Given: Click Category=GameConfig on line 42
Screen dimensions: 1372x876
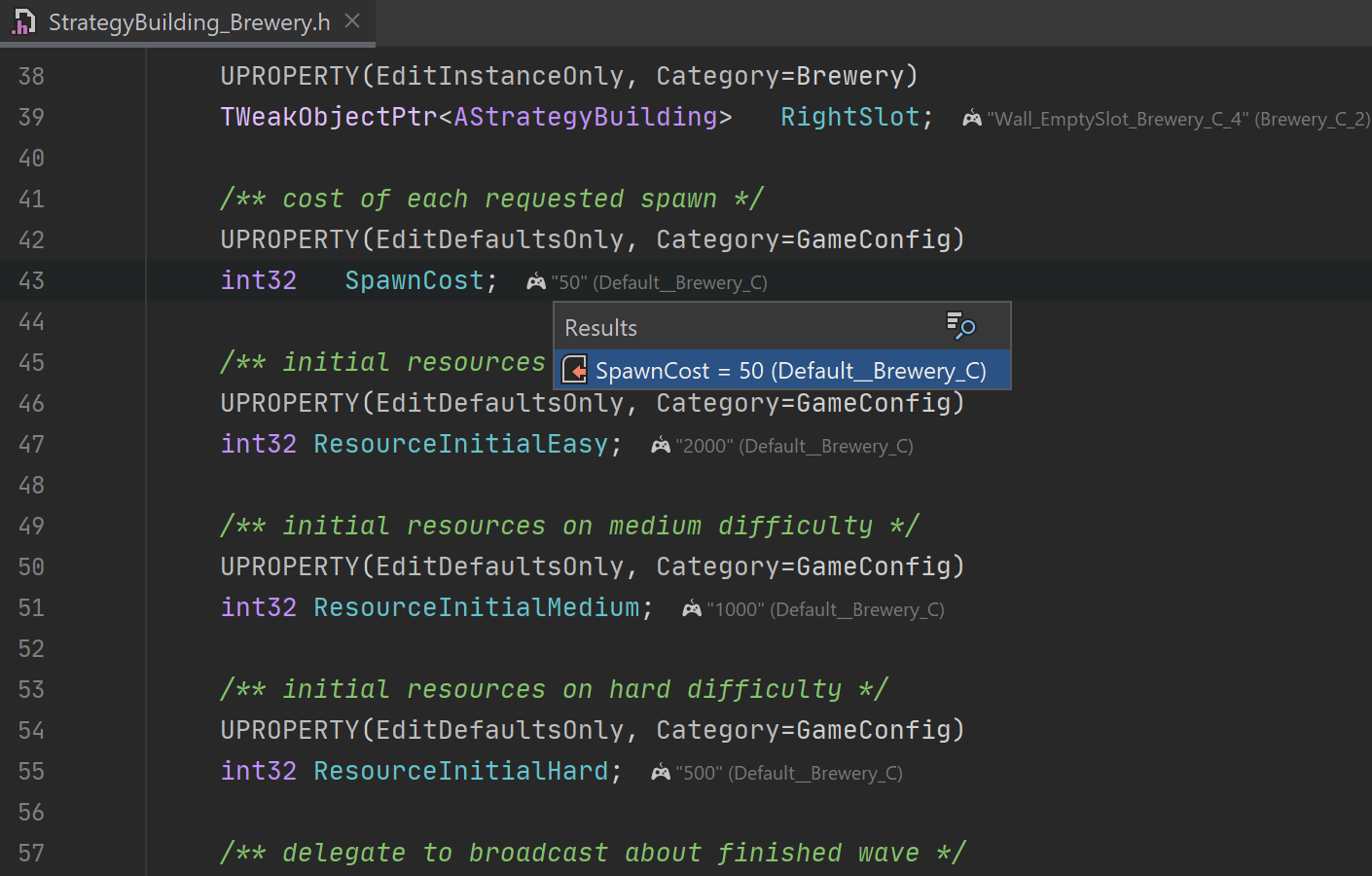Looking at the screenshot, I should tap(804, 239).
